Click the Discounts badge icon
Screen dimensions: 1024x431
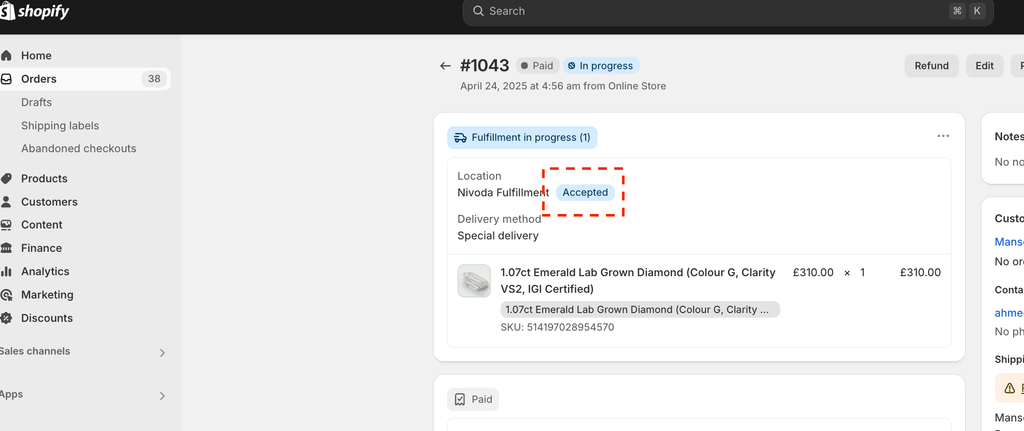(6, 318)
